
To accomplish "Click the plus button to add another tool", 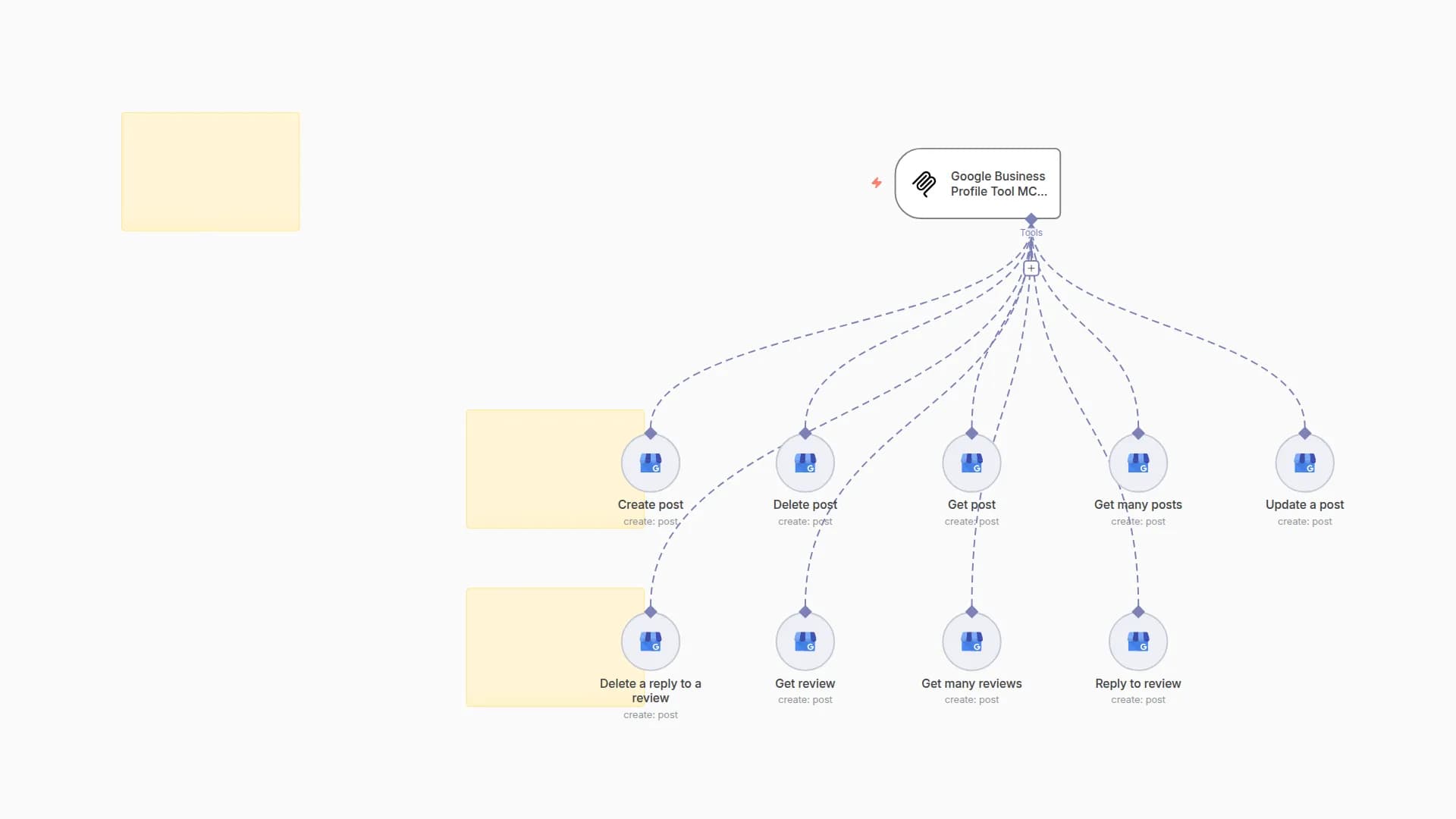I will pyautogui.click(x=1031, y=267).
